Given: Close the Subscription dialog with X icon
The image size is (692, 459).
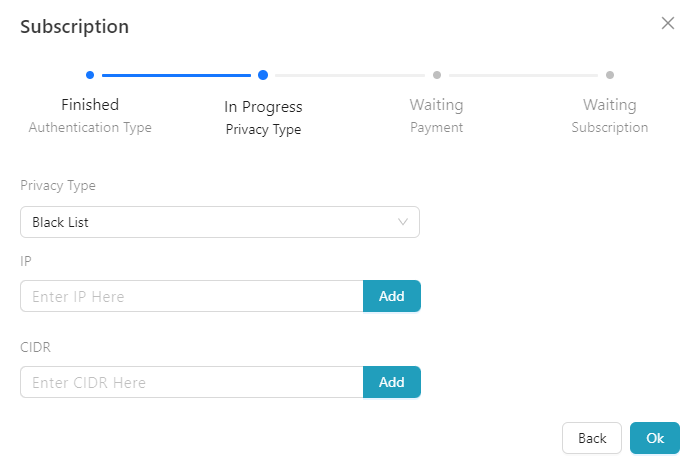Looking at the screenshot, I should pos(668,23).
